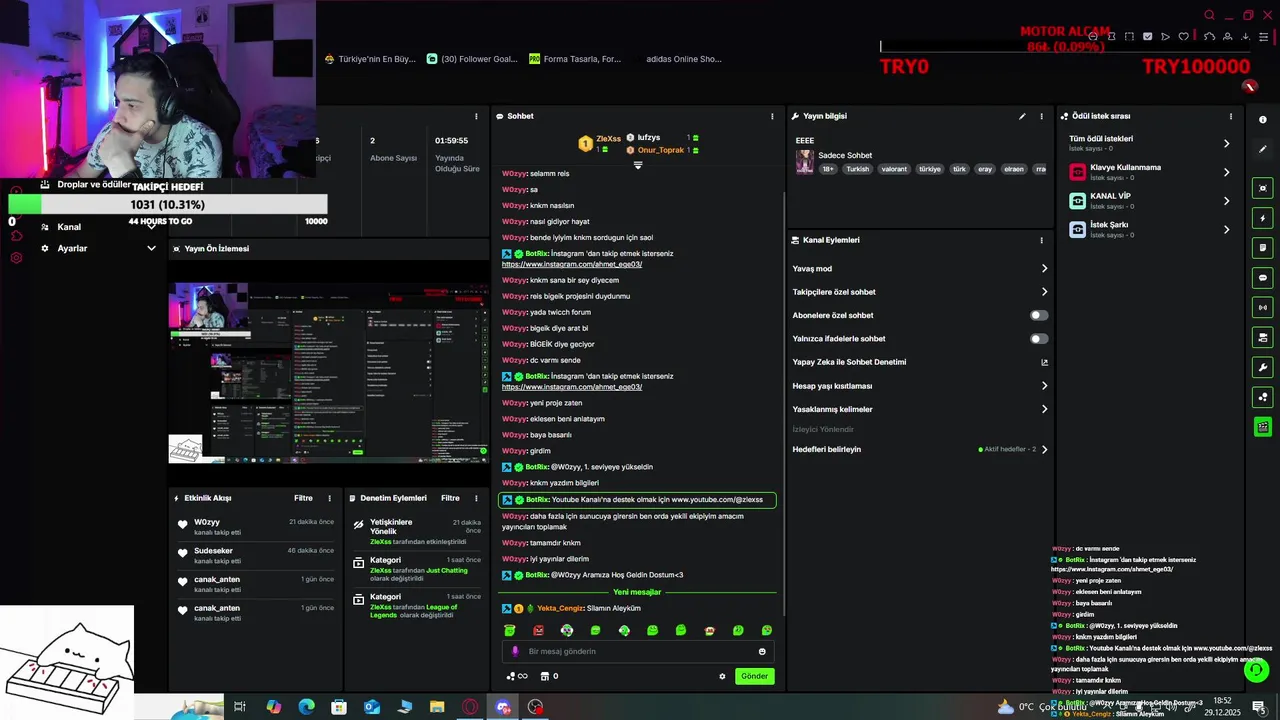Open chat settings gear beside Gönder
The width and height of the screenshot is (1280, 720).
722,676
